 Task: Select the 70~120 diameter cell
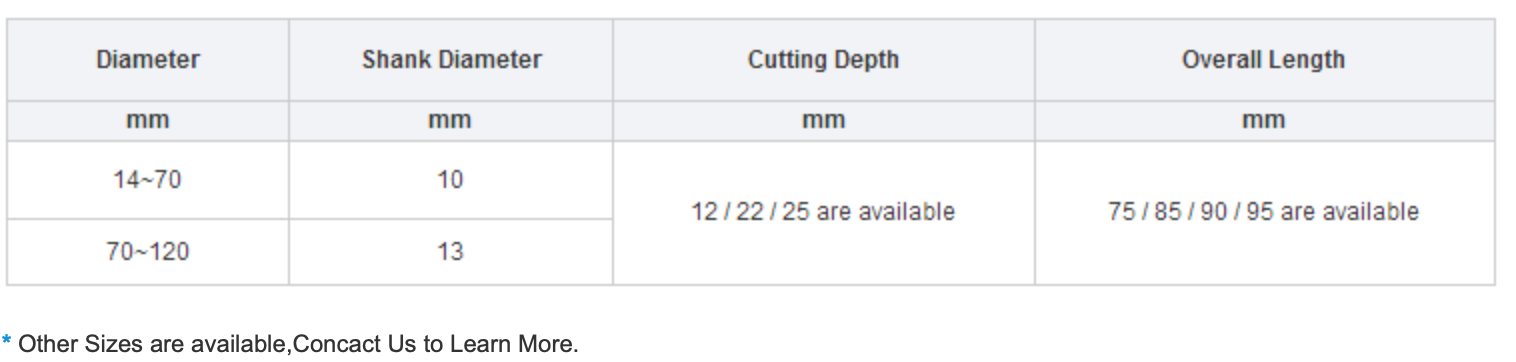click(x=148, y=253)
